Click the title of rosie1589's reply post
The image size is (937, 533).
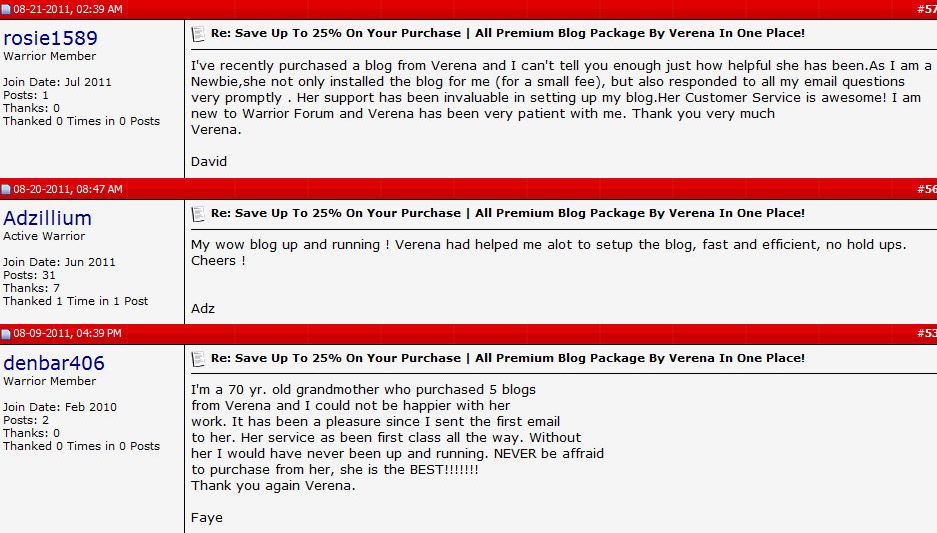tap(508, 33)
